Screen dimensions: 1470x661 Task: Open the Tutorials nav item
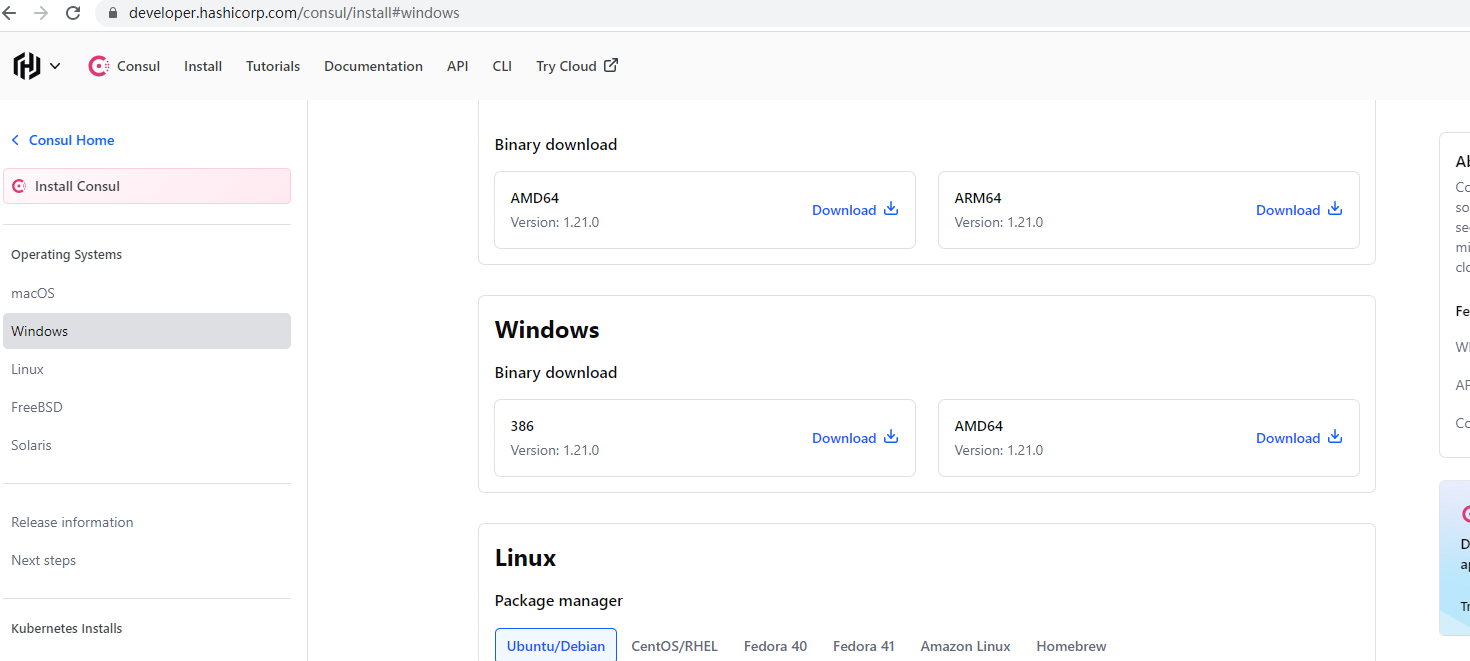tap(273, 66)
